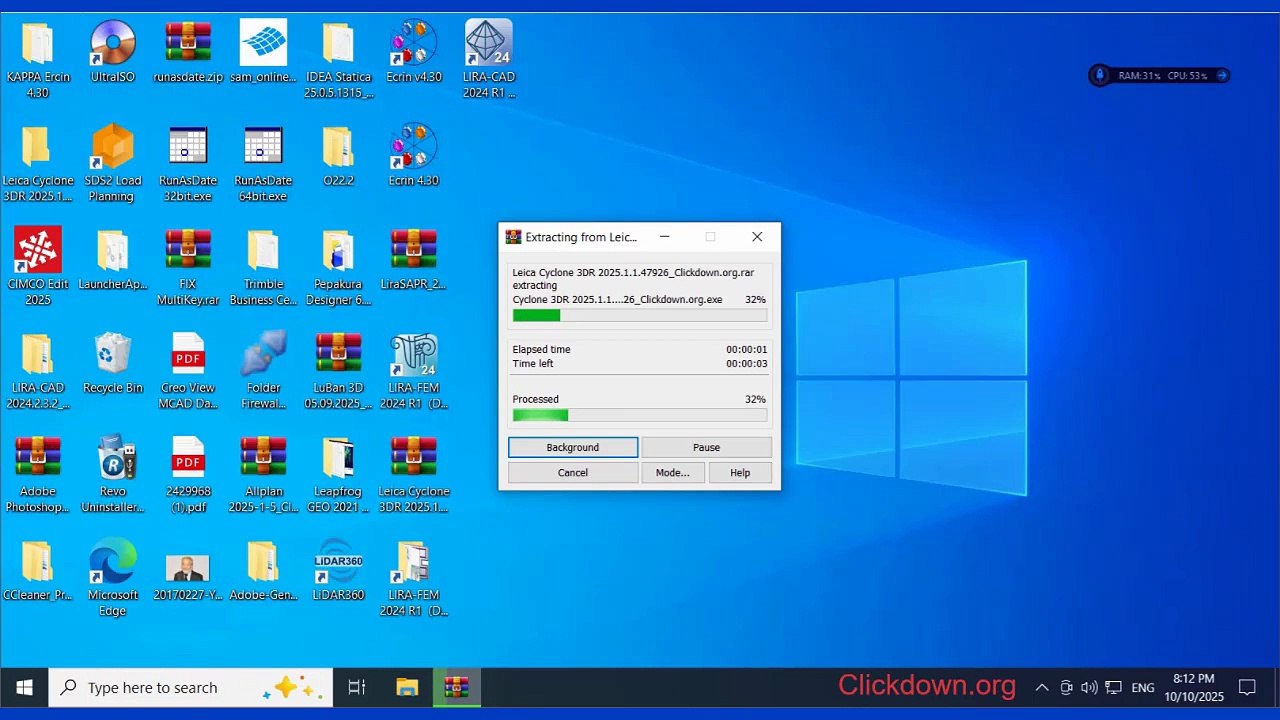This screenshot has width=1280, height=720.
Task: Launch Microsoft Edge from desktop
Action: [x=113, y=578]
